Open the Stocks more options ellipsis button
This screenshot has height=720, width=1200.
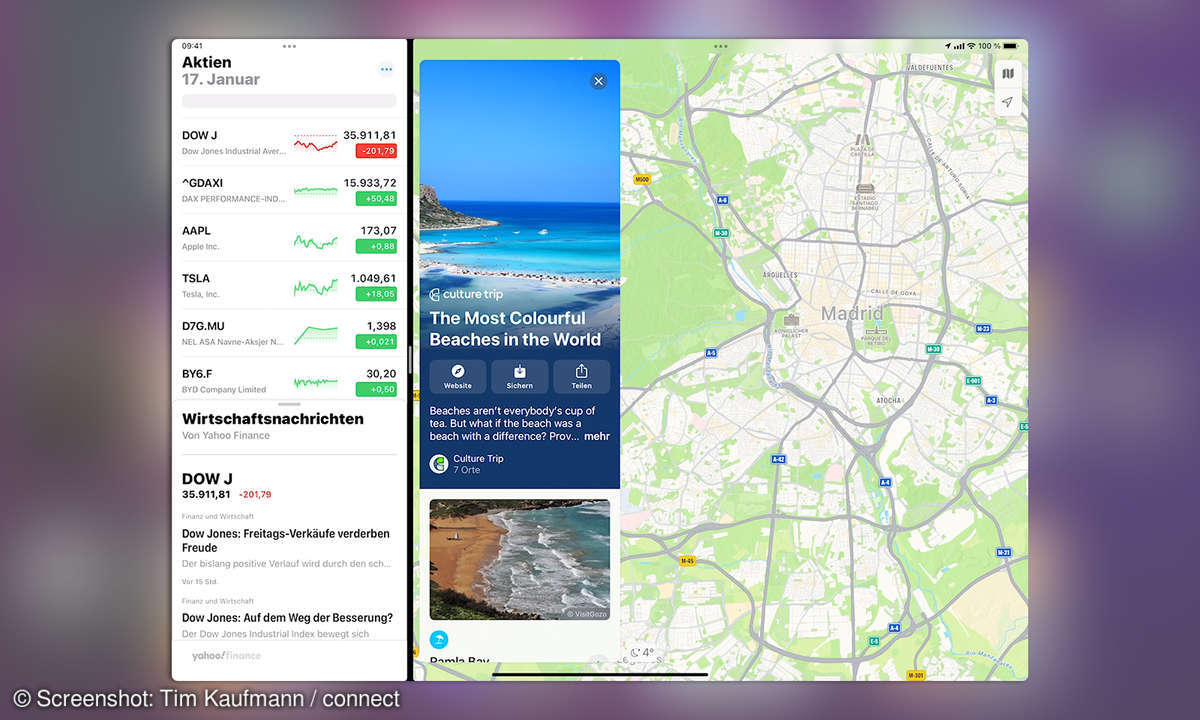(386, 69)
